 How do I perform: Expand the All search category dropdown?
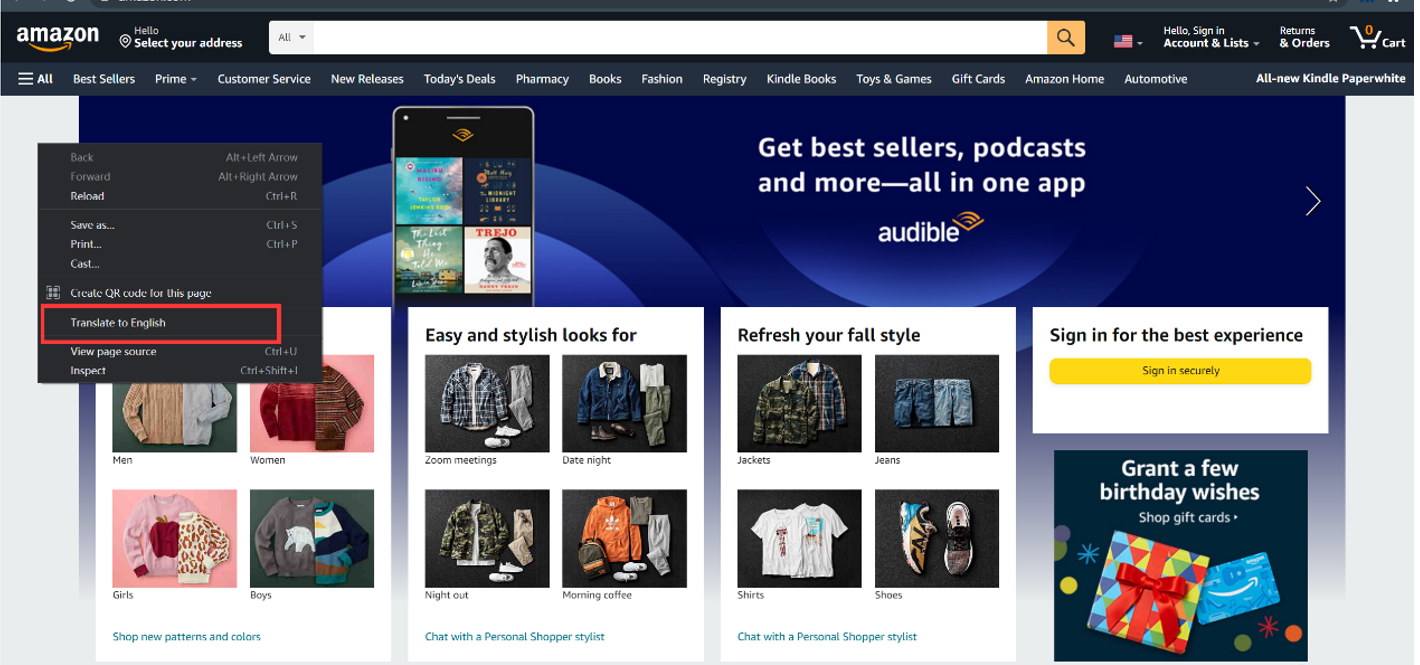pos(292,38)
